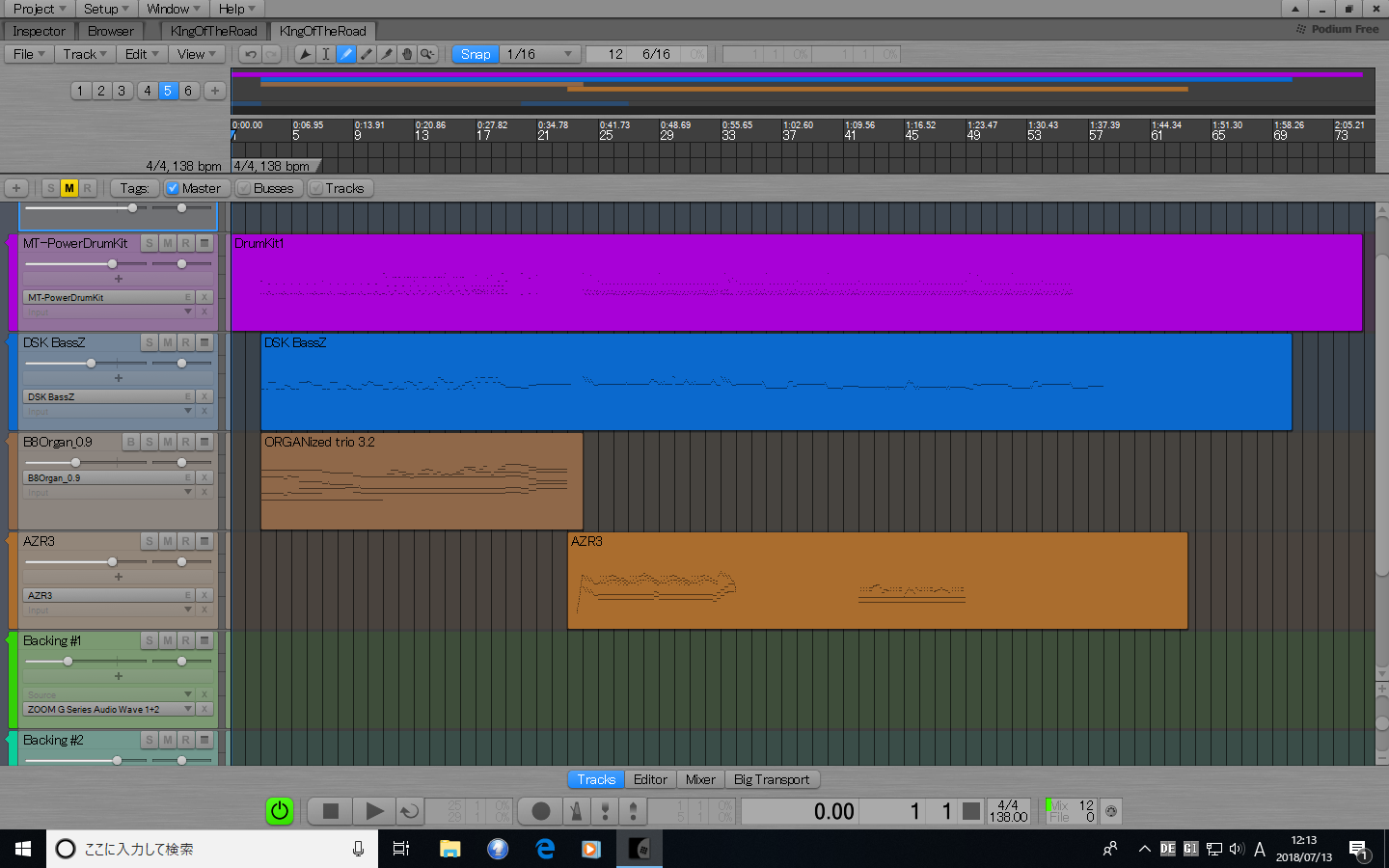Click the redo arrow icon
Image resolution: width=1389 pixels, height=868 pixels.
[272, 54]
